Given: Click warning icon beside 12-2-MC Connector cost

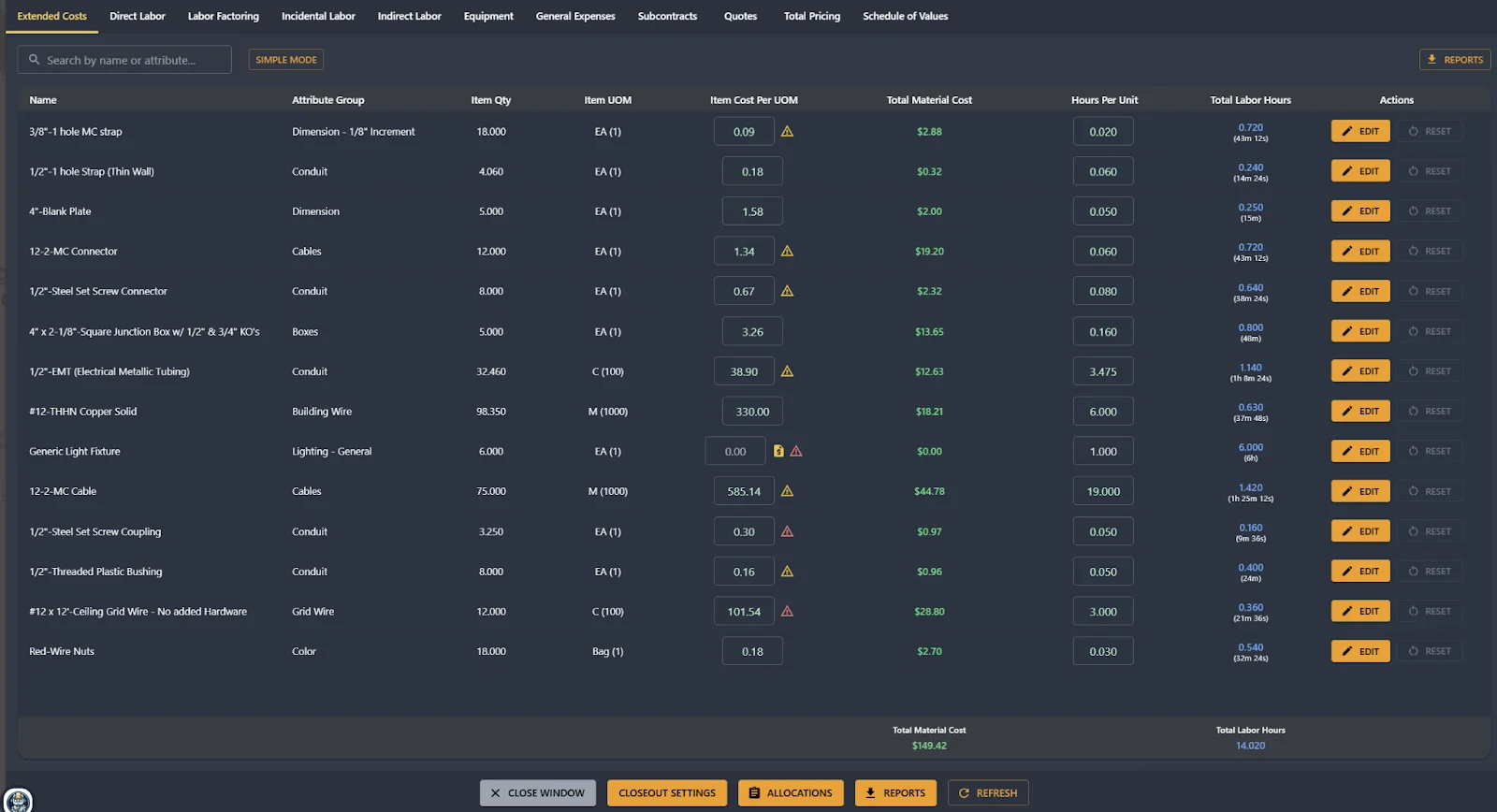Looking at the screenshot, I should coord(787,252).
